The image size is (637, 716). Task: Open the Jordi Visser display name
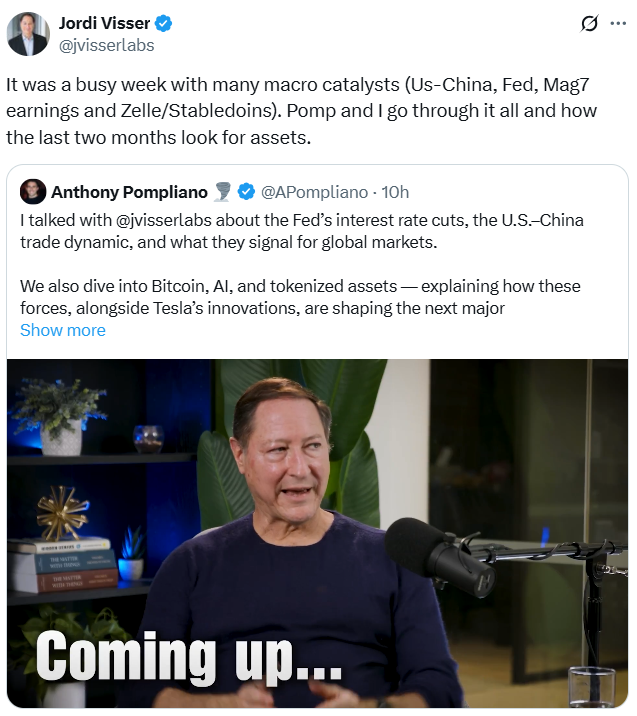click(x=104, y=24)
